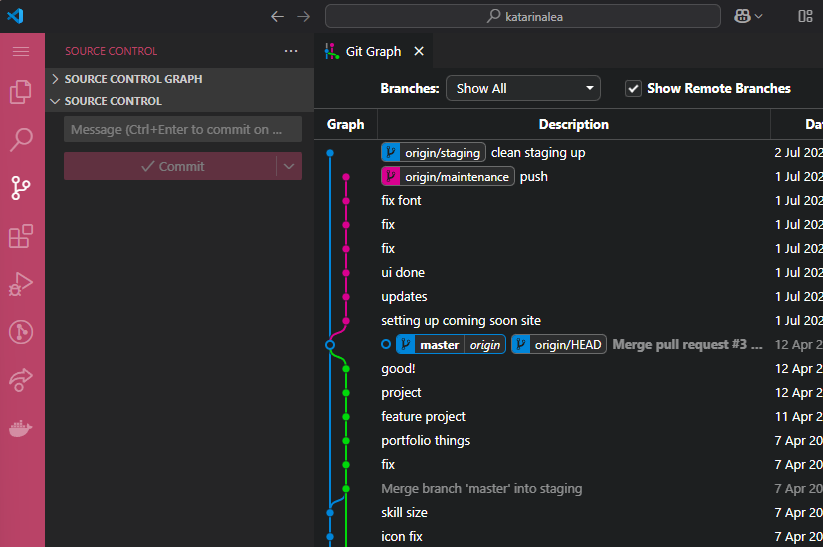Click the green graph node beside 'good!'
This screenshot has height=547, width=823.
[346, 369]
